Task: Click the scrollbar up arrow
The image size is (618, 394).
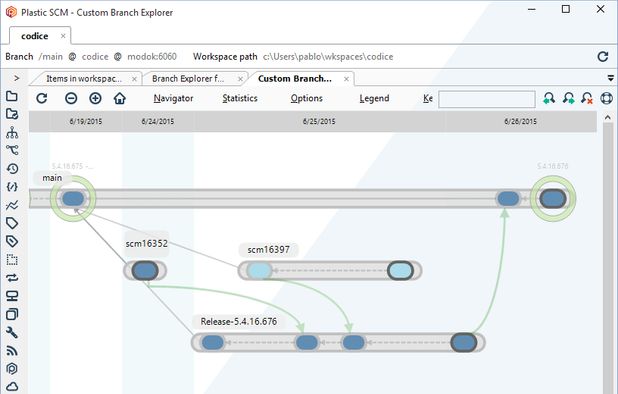Action: click(608, 118)
